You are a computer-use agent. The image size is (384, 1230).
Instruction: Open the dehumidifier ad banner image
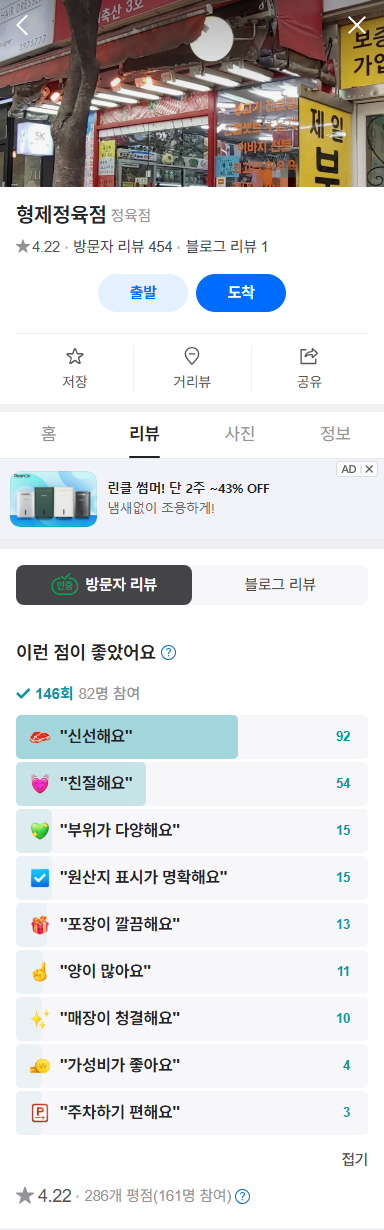54,499
